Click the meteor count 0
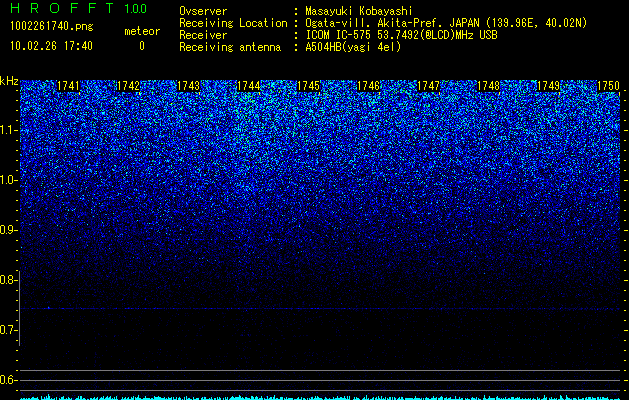The height and width of the screenshot is (400, 629). pos(142,46)
